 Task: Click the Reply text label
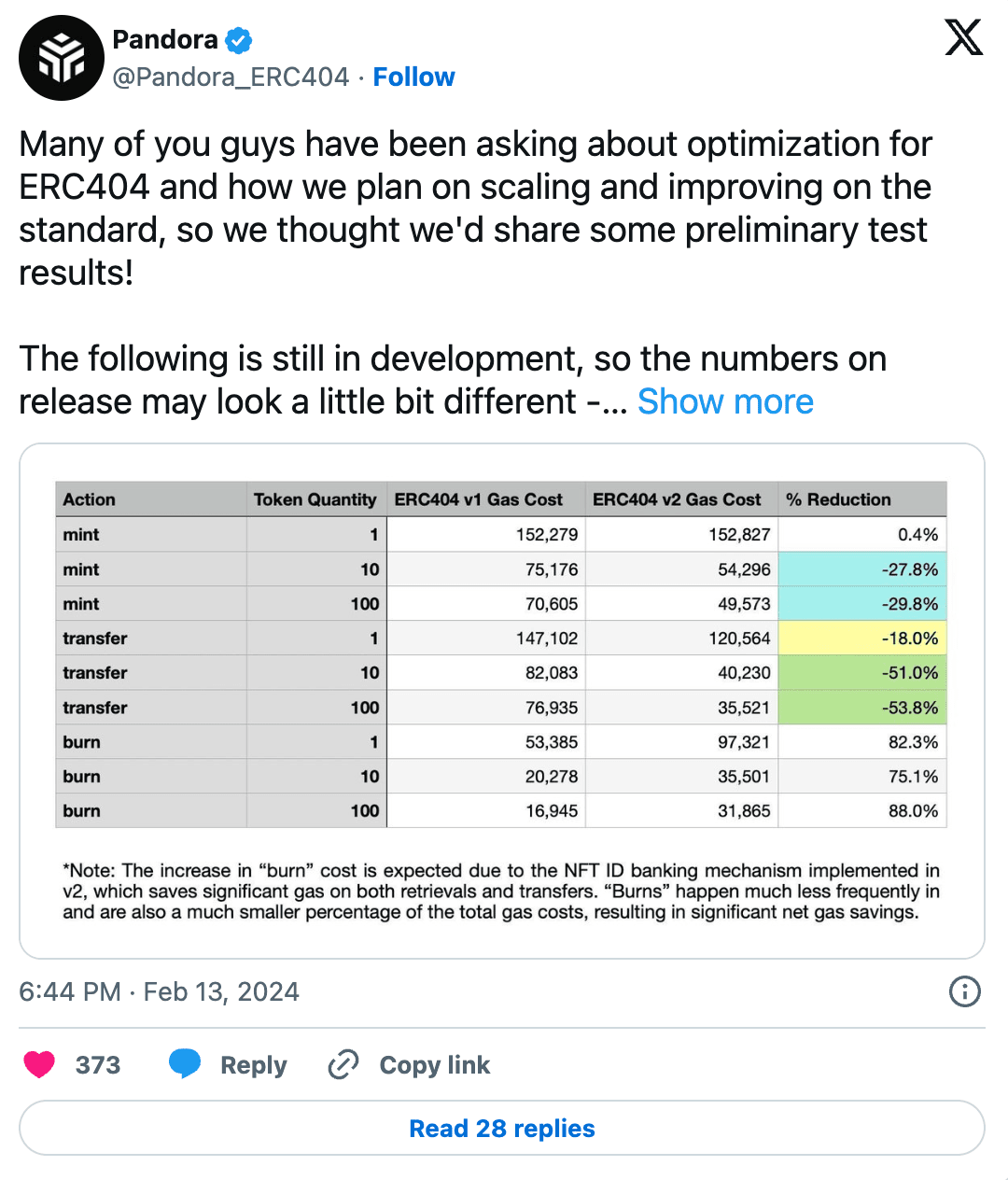tap(253, 1064)
